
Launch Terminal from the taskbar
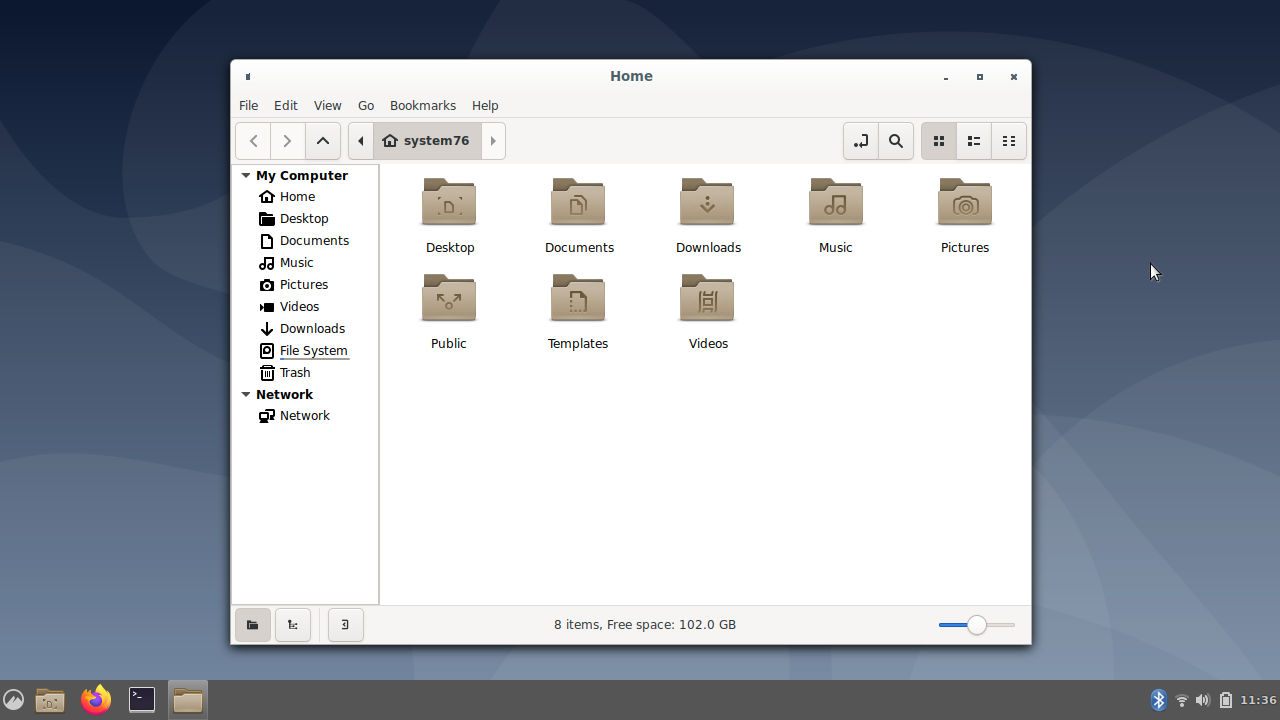click(142, 700)
